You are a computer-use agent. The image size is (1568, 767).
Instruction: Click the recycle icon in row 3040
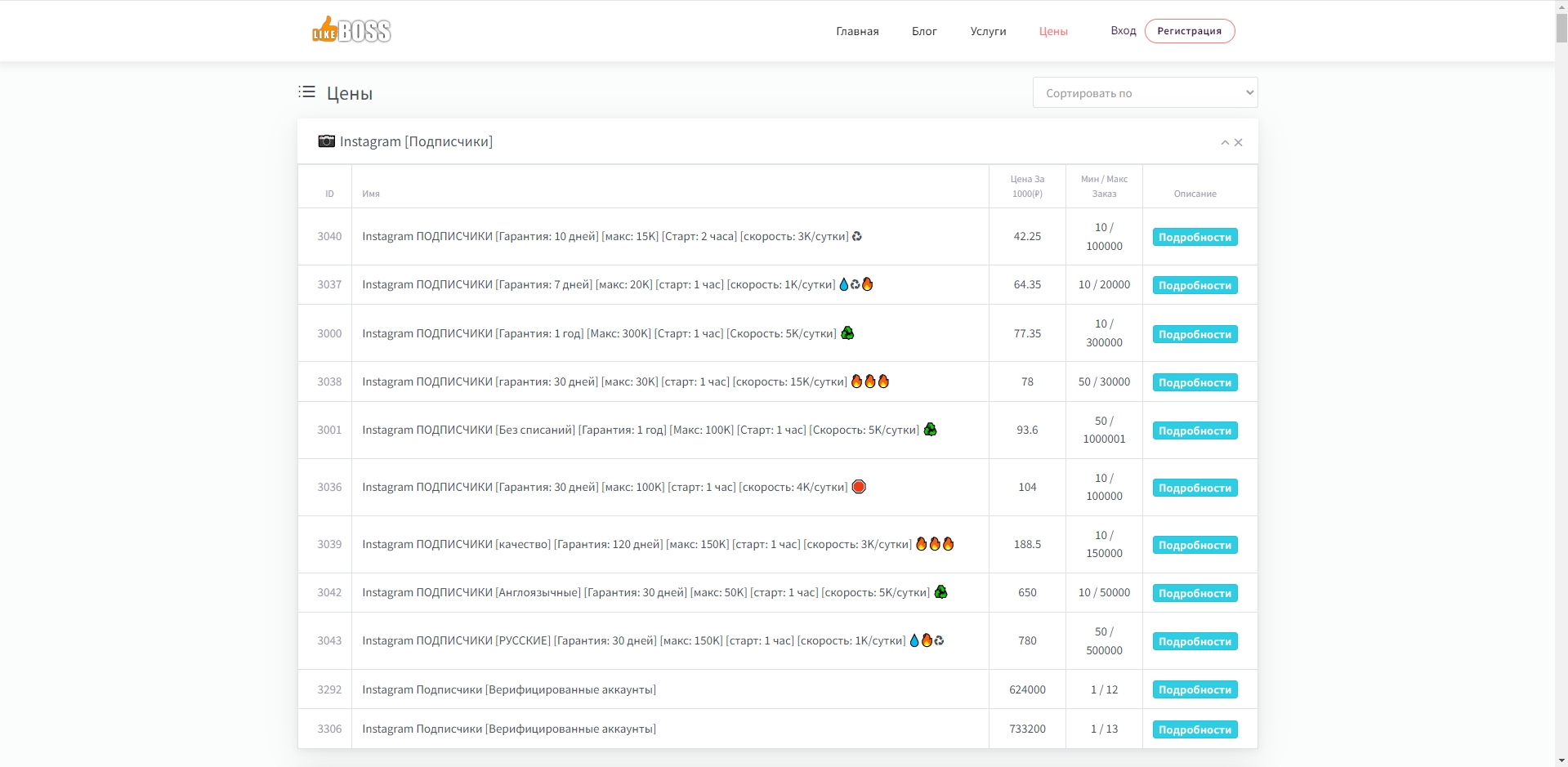coord(857,236)
